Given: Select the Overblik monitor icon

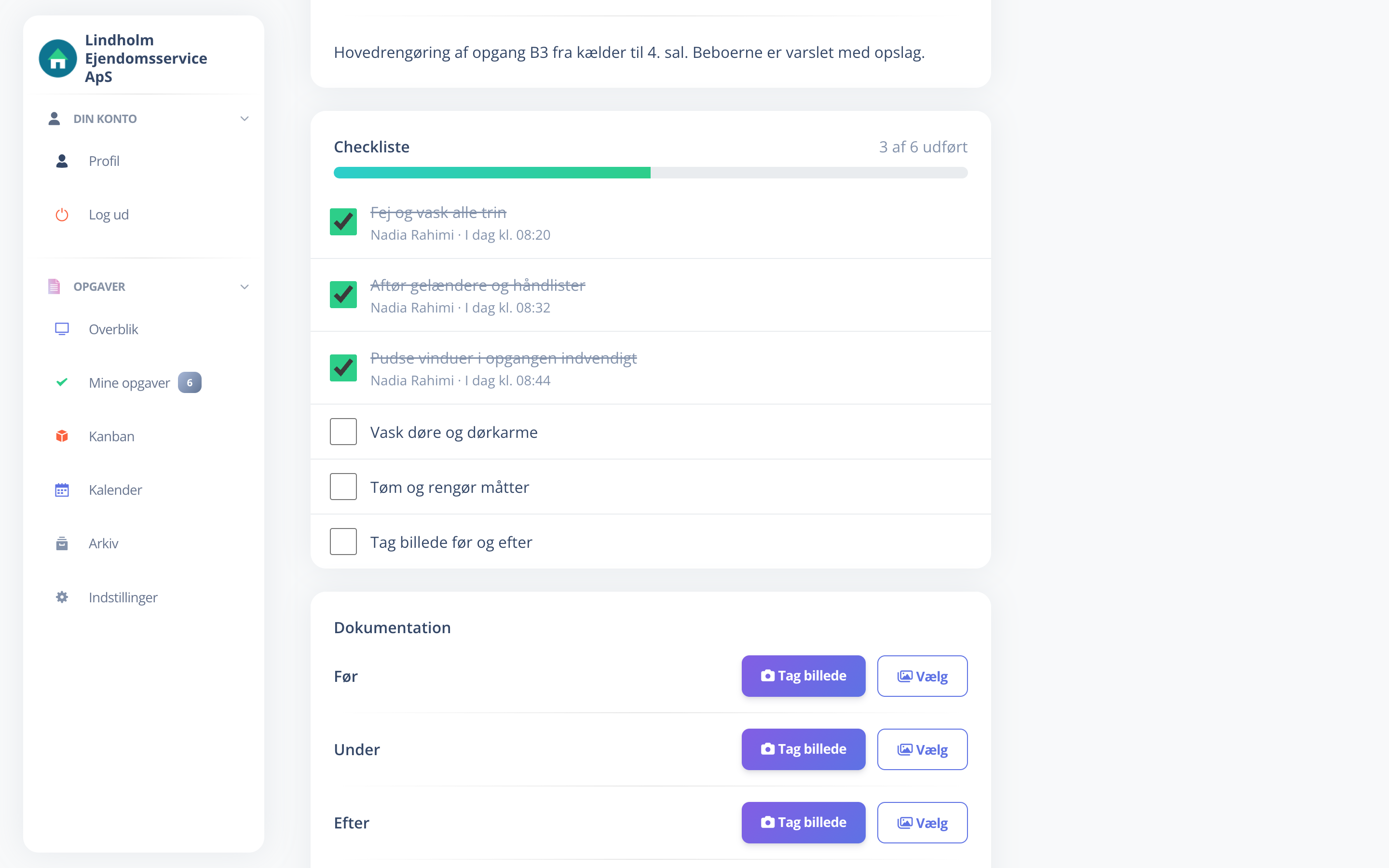Looking at the screenshot, I should [x=62, y=329].
